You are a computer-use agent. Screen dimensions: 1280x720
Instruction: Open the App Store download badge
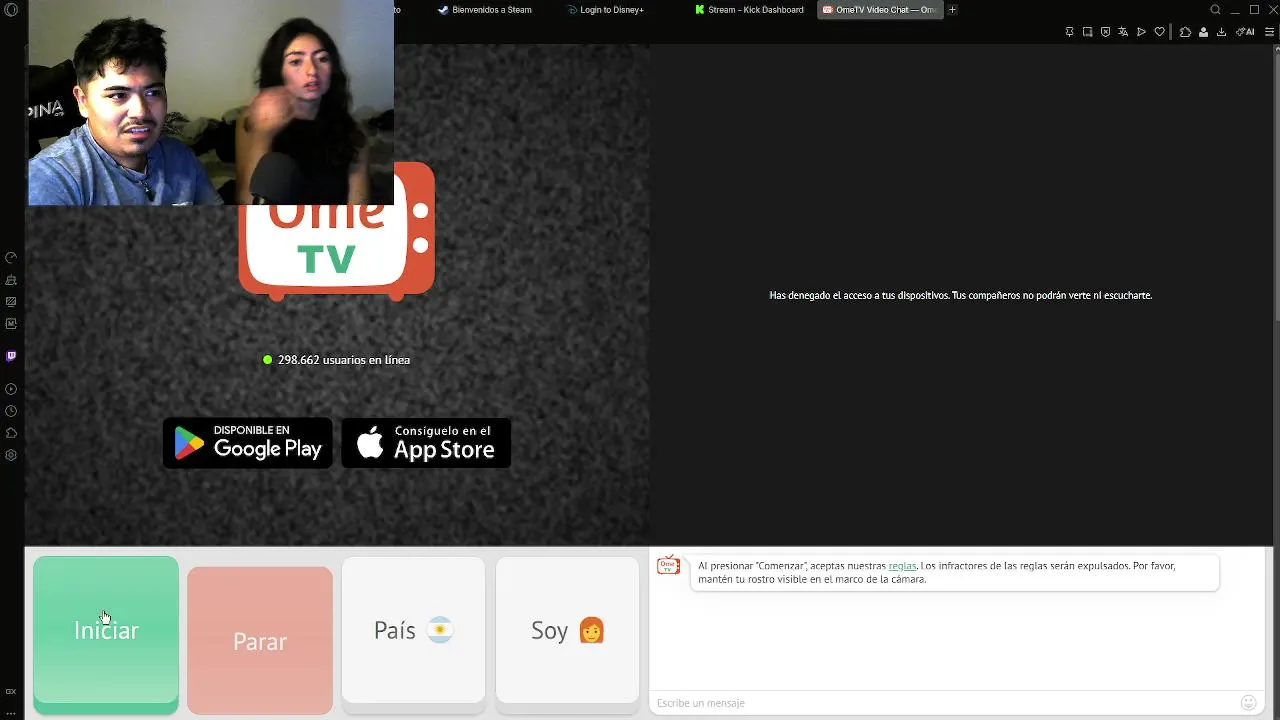pyautogui.click(x=426, y=443)
